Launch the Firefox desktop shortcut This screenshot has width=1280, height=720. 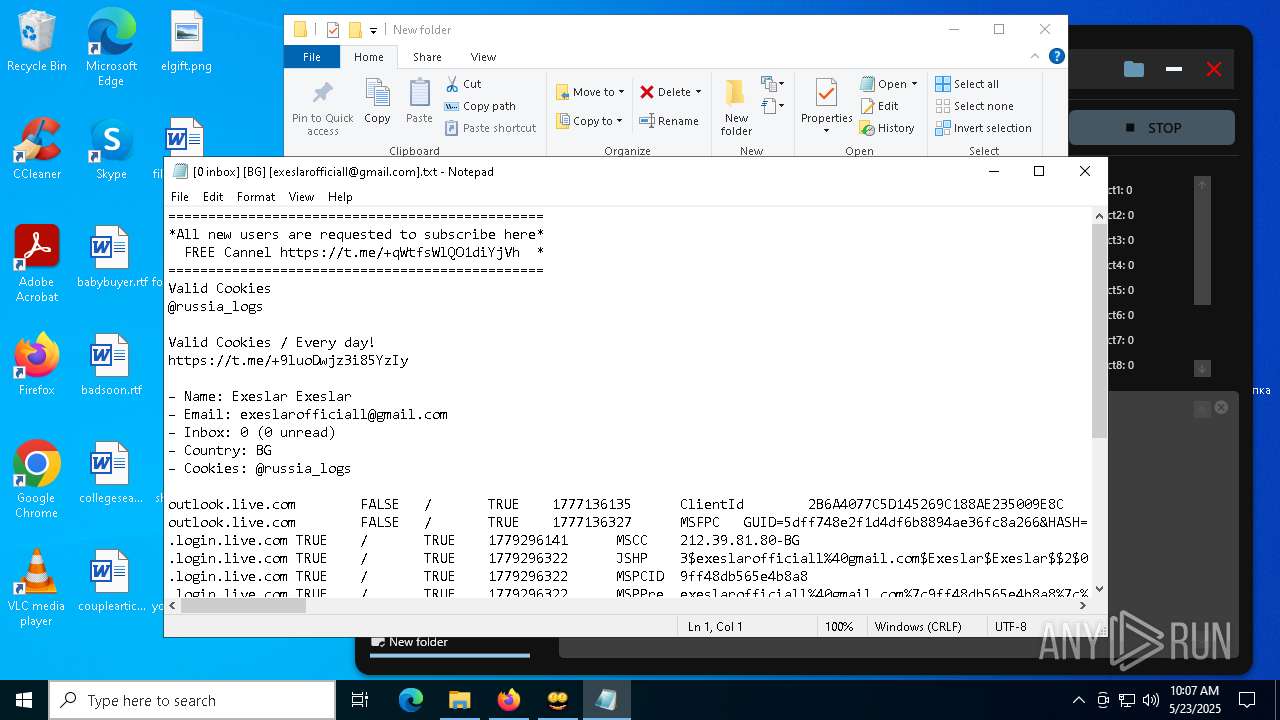36,365
